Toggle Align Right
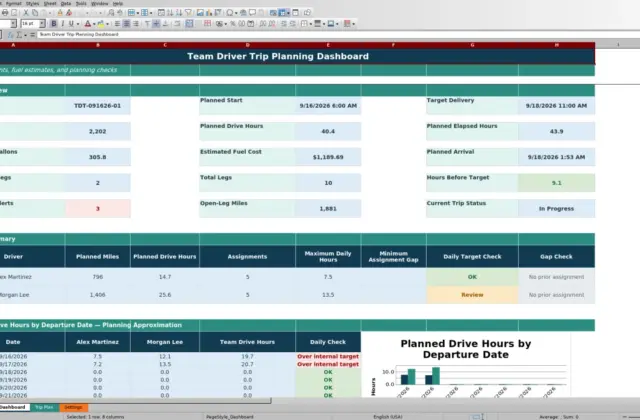640x420 pixels. coord(136,24)
